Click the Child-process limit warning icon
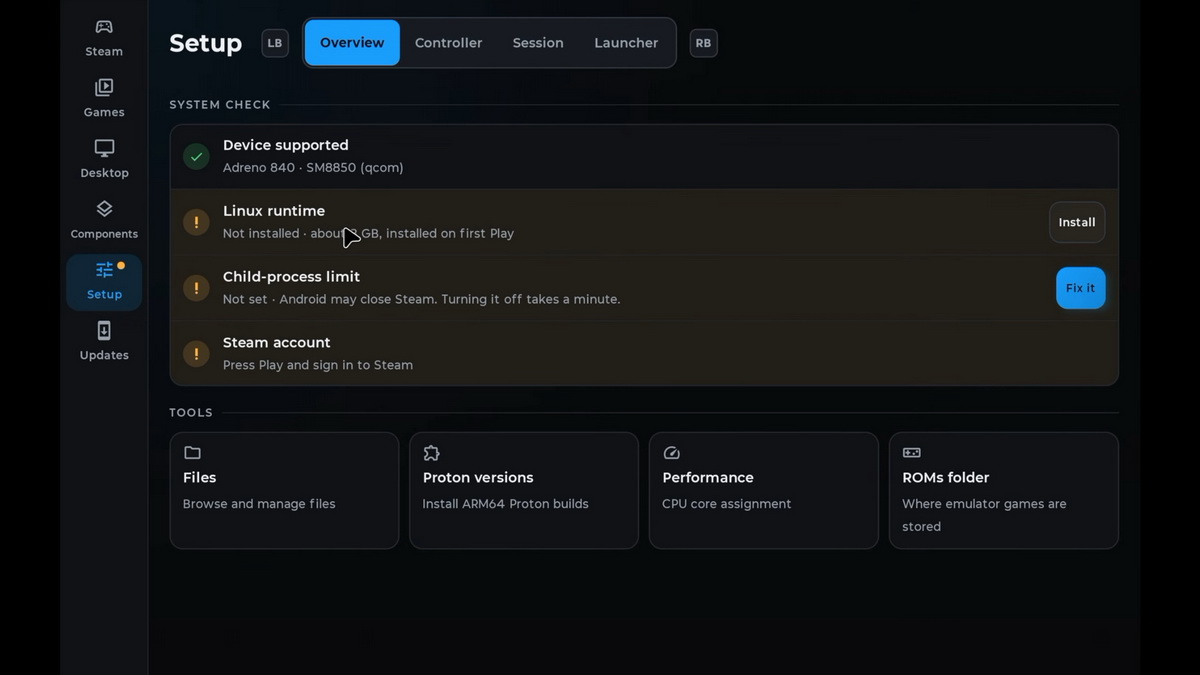The height and width of the screenshot is (675, 1200). click(196, 288)
